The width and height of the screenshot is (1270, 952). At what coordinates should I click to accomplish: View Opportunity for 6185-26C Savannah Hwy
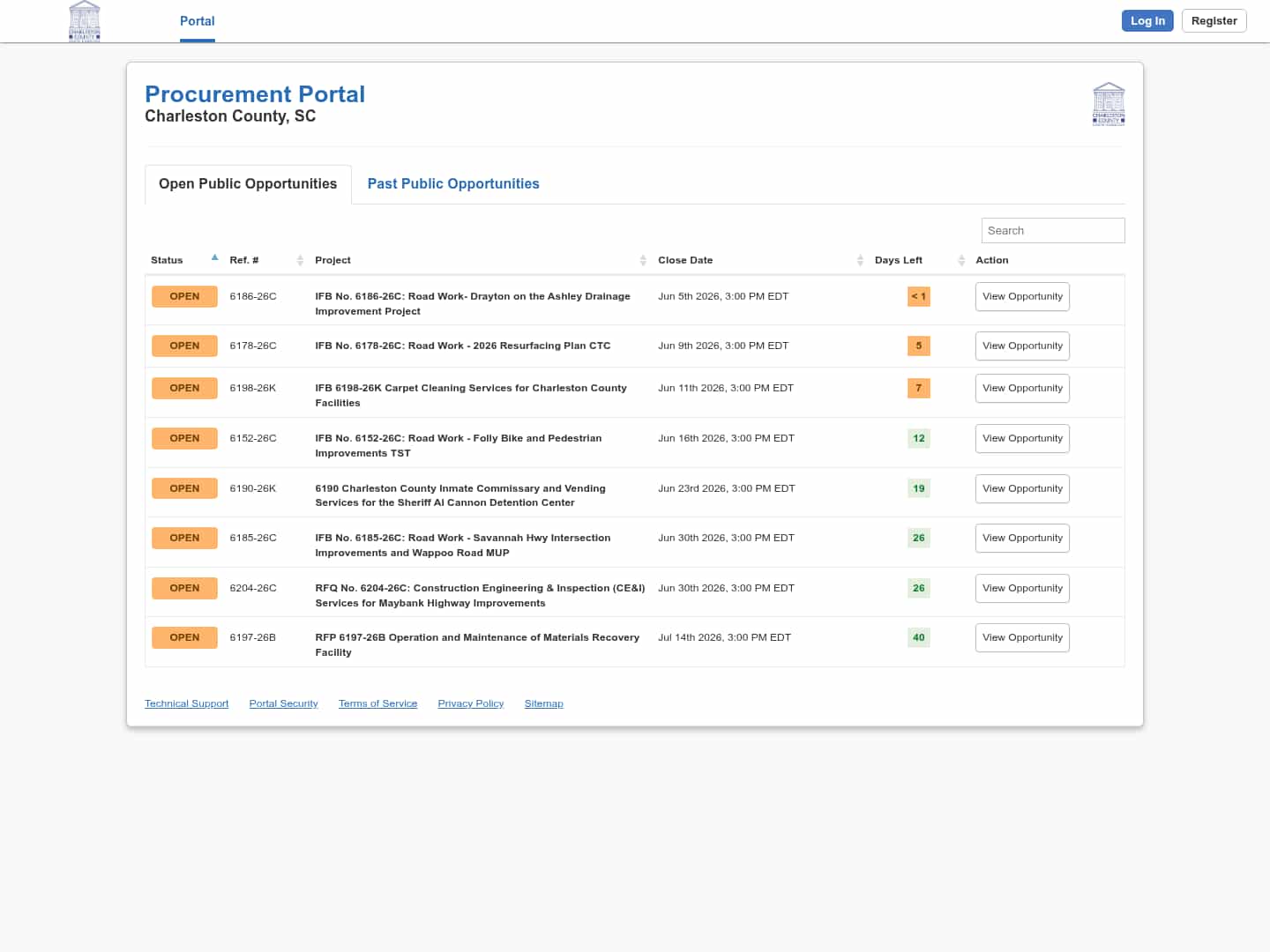pos(1022,538)
